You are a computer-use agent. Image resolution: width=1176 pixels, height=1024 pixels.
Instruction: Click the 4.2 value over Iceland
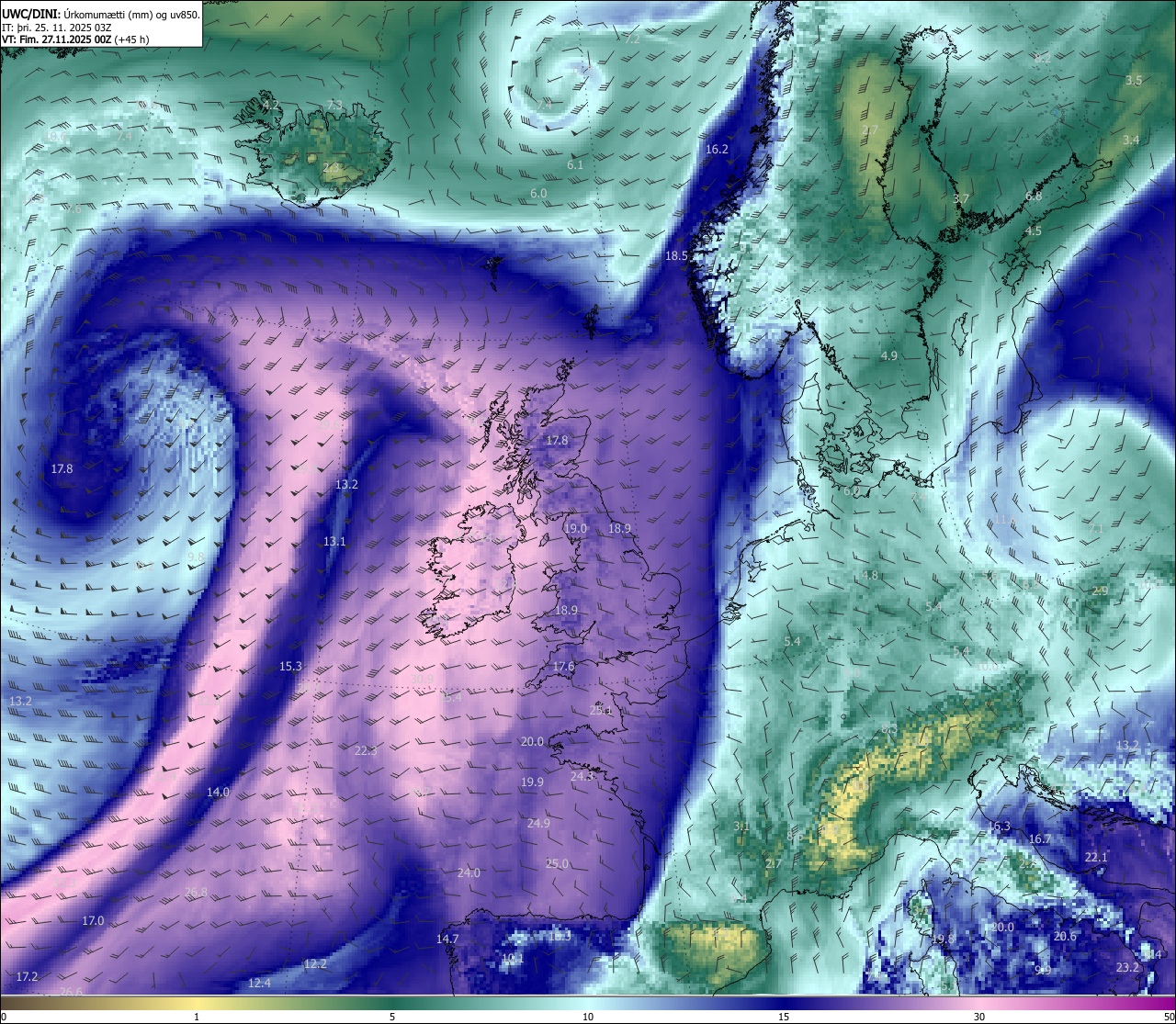click(x=271, y=105)
